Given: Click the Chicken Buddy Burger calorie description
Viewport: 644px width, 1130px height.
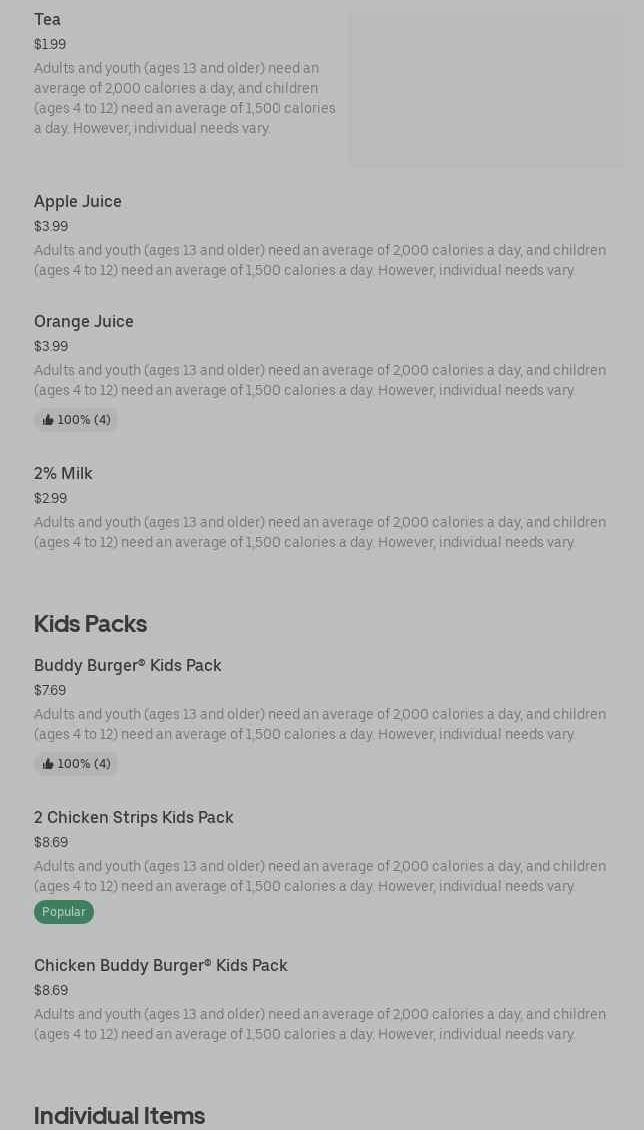Looking at the screenshot, I should [320, 1024].
